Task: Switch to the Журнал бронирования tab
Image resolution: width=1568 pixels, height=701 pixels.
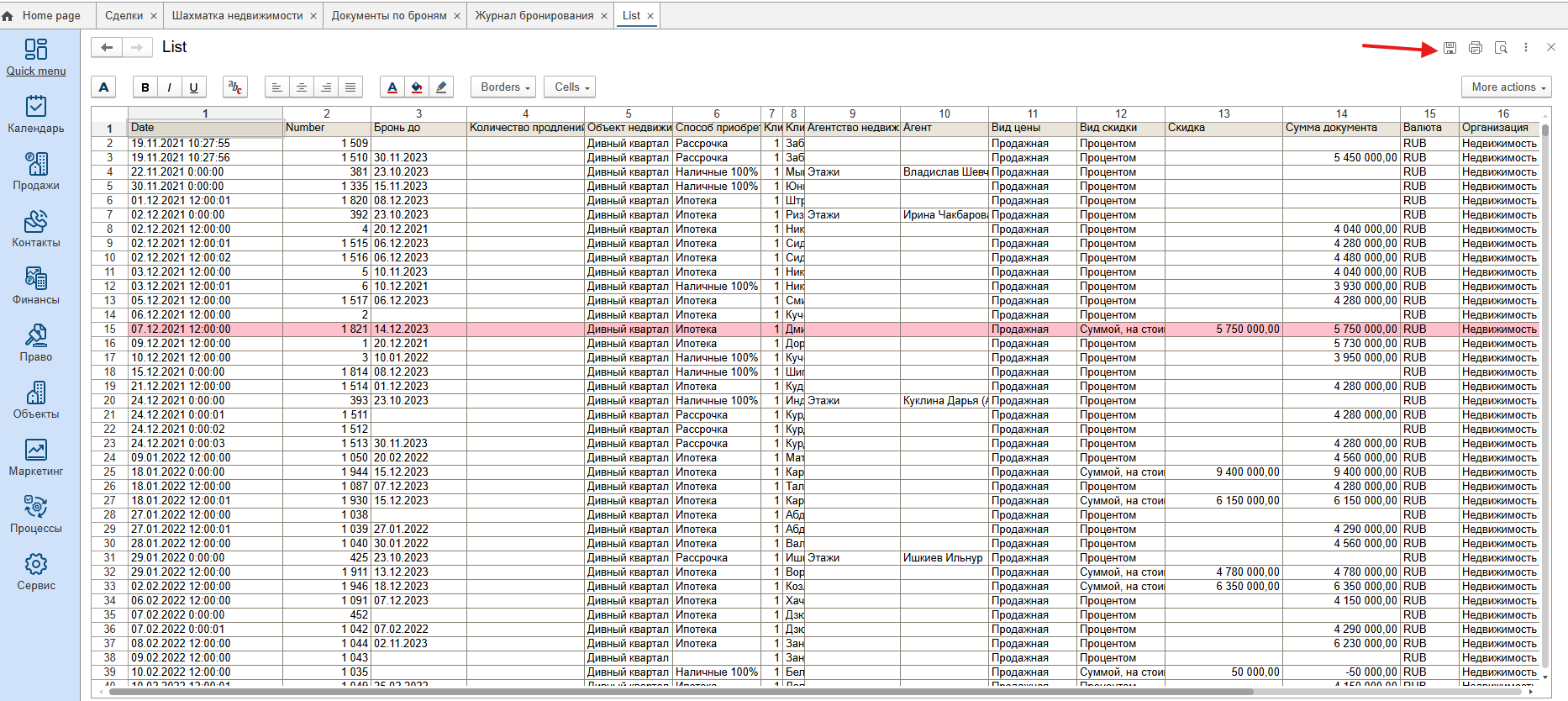Action: coord(534,16)
